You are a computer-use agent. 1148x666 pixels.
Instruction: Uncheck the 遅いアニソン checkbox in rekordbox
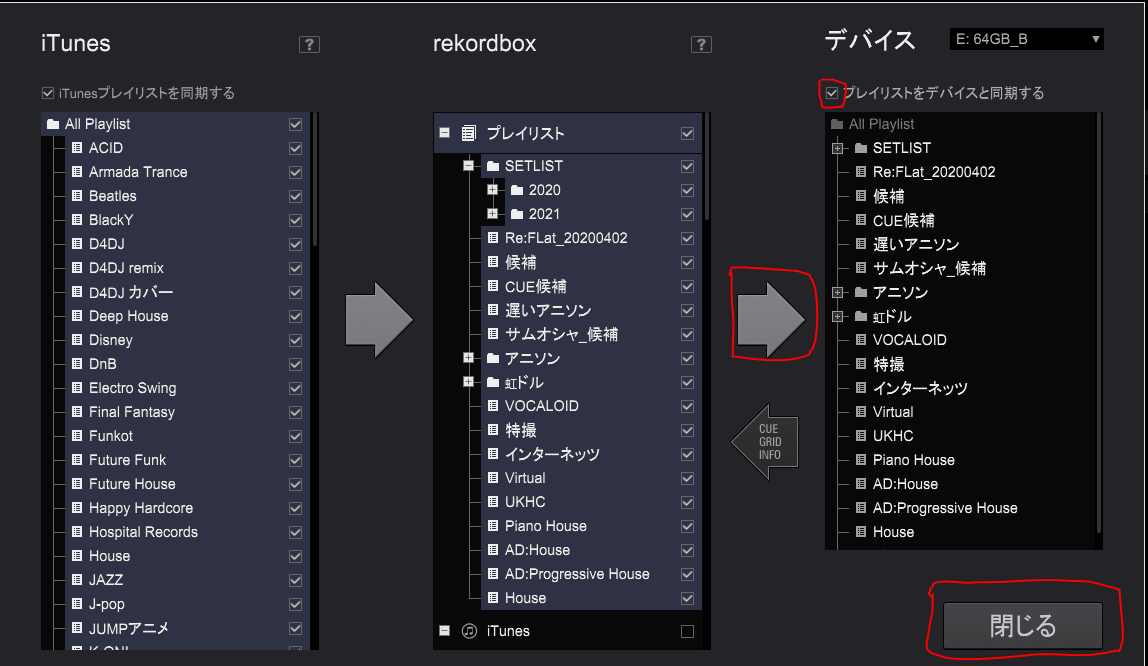pos(687,310)
